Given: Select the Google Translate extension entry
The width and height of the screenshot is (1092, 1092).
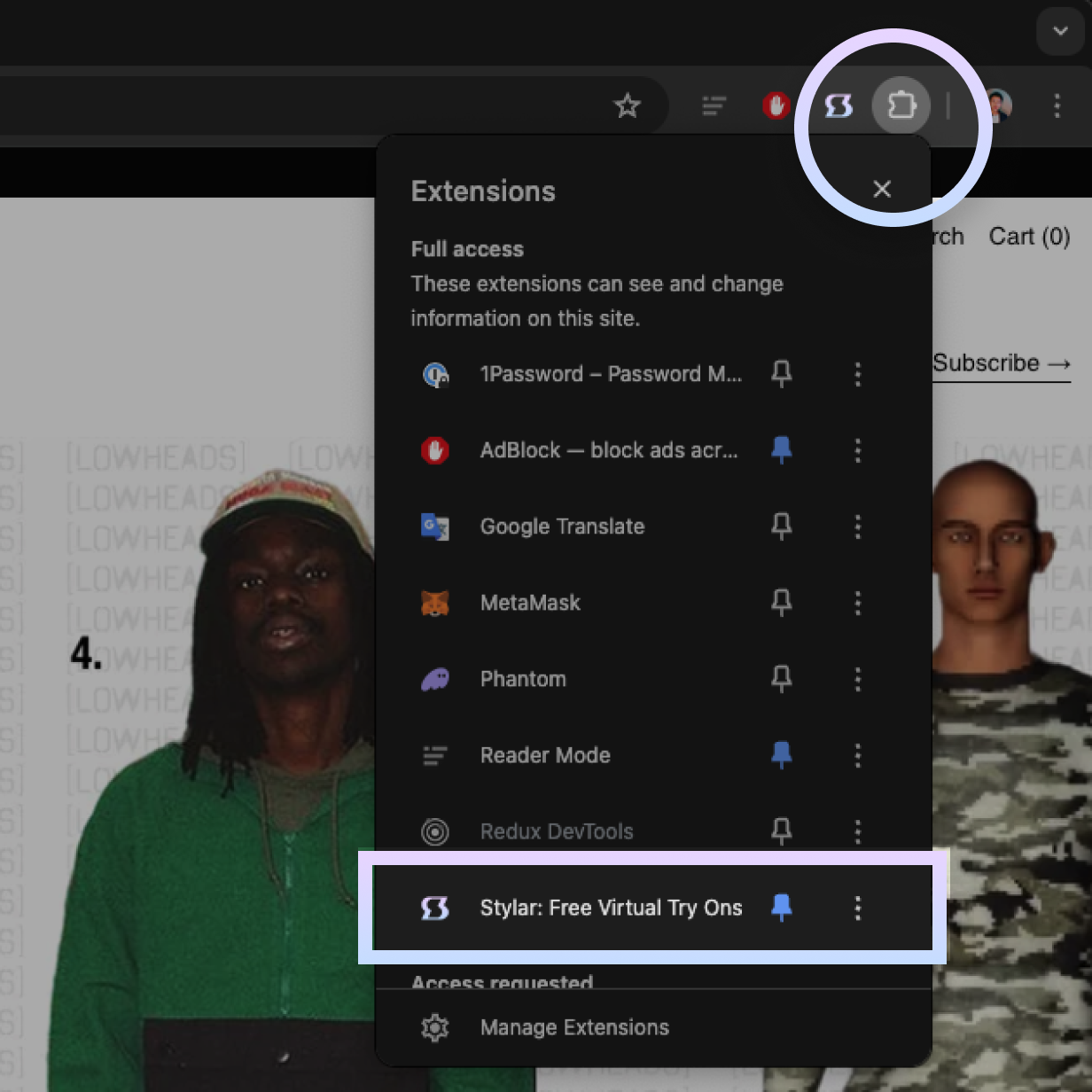Looking at the screenshot, I should [x=562, y=526].
